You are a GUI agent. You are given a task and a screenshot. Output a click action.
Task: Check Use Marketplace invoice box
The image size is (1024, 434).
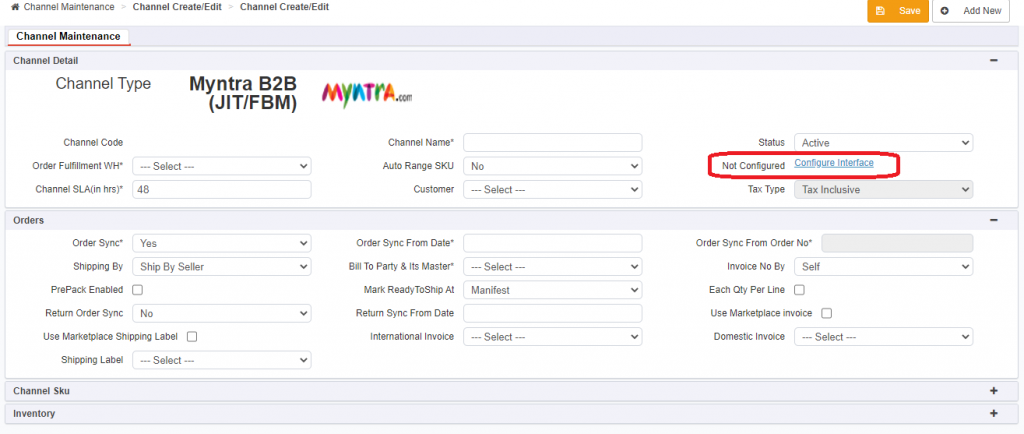click(x=826, y=313)
